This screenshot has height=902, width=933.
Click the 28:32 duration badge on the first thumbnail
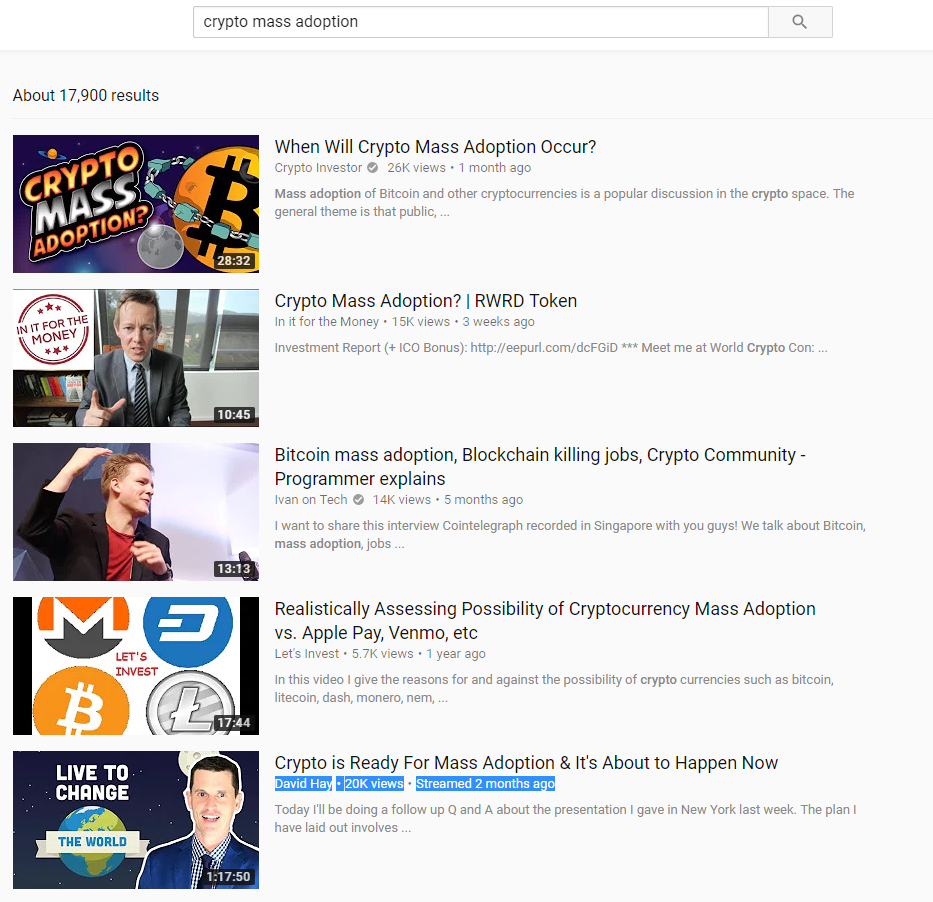[234, 261]
